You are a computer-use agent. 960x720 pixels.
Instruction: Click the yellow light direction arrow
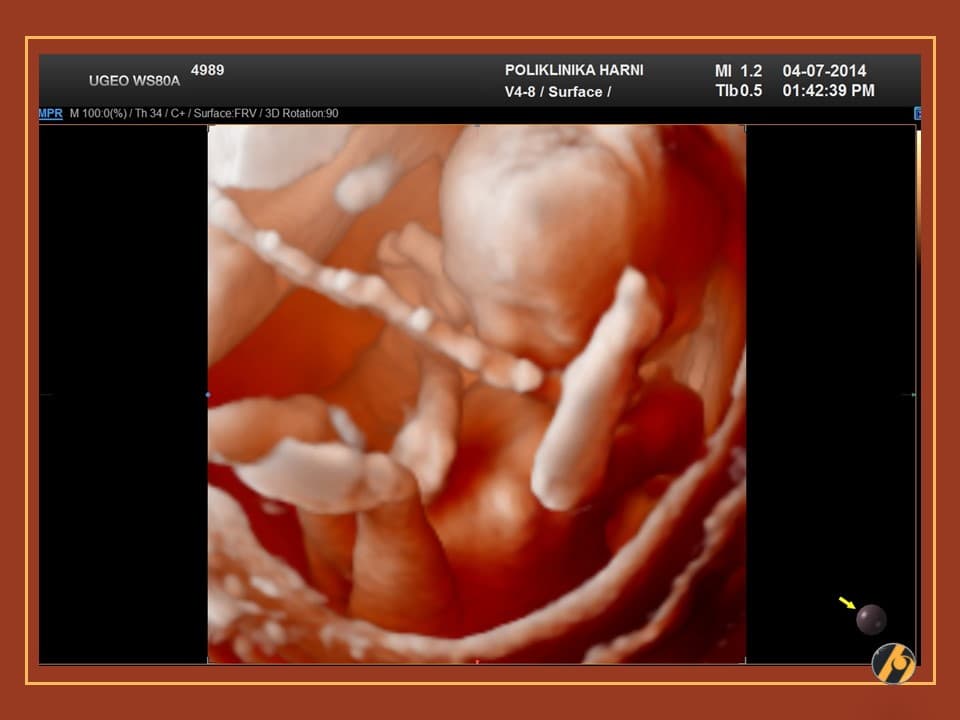pyautogui.click(x=847, y=603)
